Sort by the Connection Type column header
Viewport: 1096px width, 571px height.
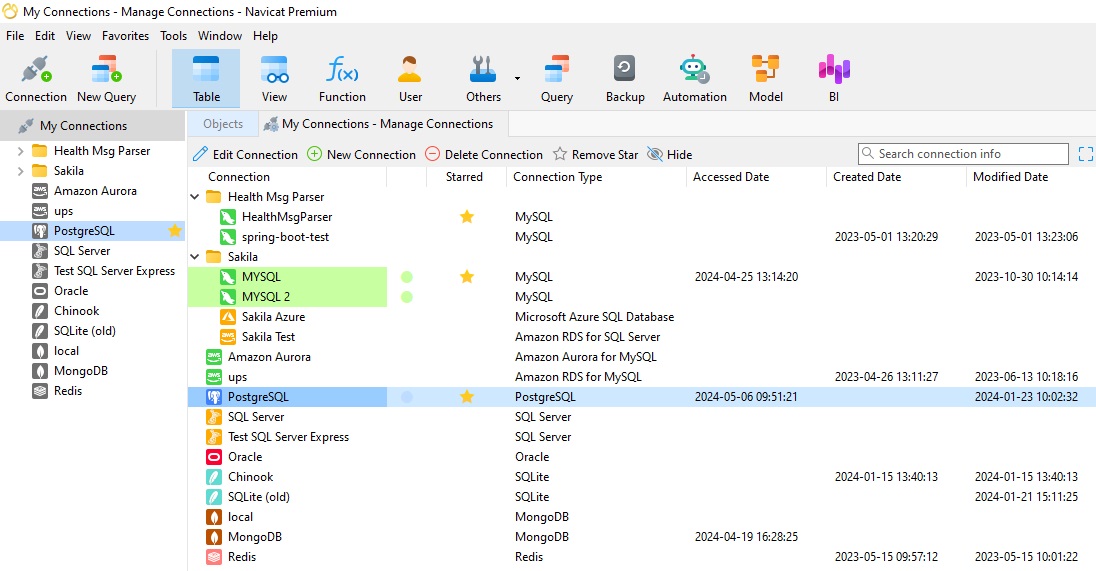[x=596, y=177]
